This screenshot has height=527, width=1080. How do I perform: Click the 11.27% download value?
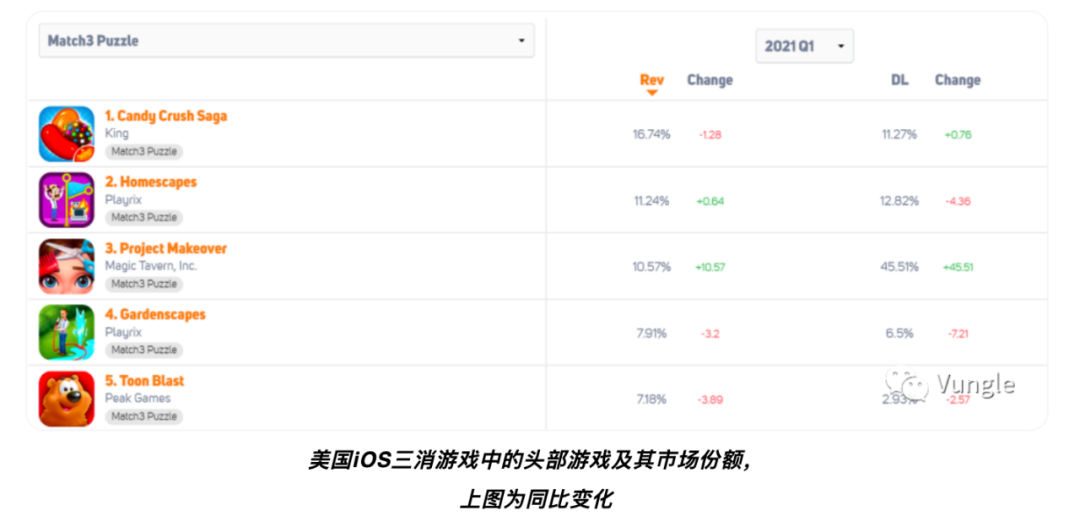point(900,134)
